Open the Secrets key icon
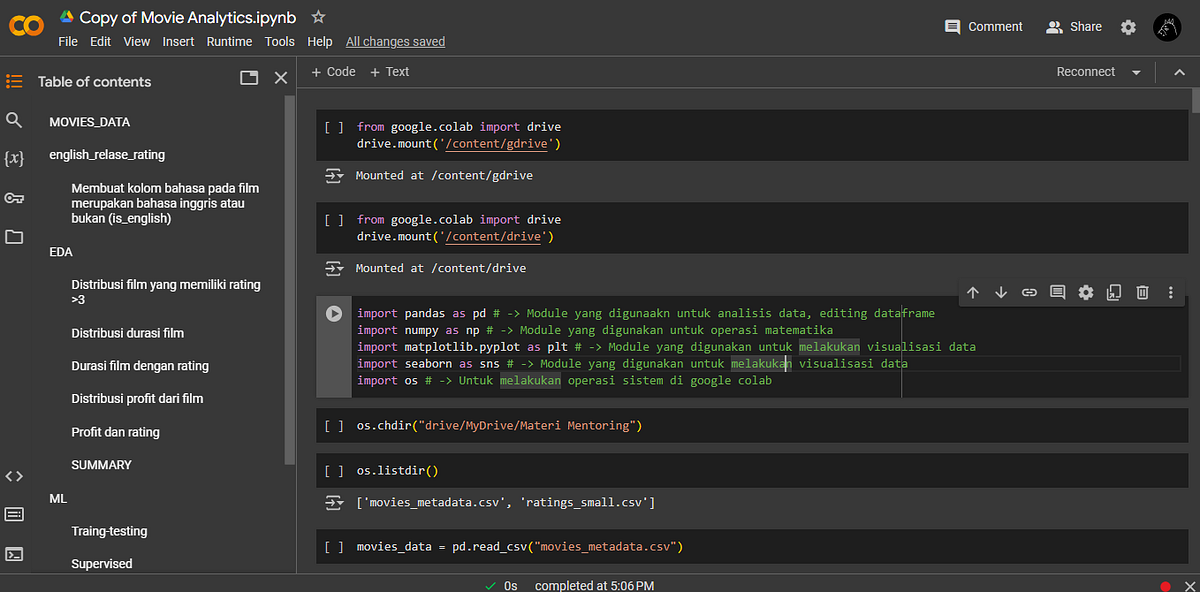Image resolution: width=1200 pixels, height=592 pixels. pyautogui.click(x=14, y=198)
